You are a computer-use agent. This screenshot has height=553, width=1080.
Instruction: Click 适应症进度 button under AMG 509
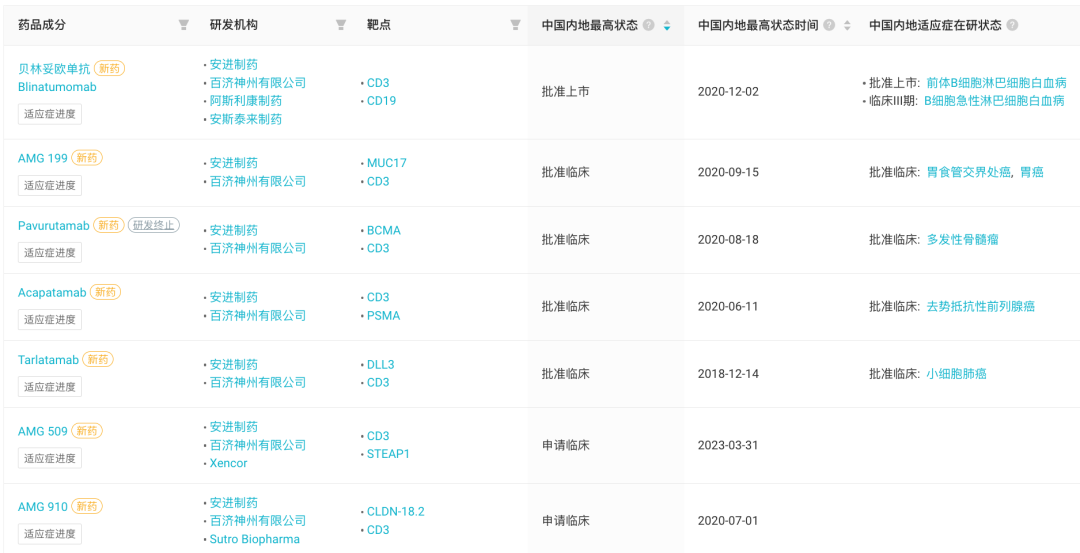click(50, 458)
